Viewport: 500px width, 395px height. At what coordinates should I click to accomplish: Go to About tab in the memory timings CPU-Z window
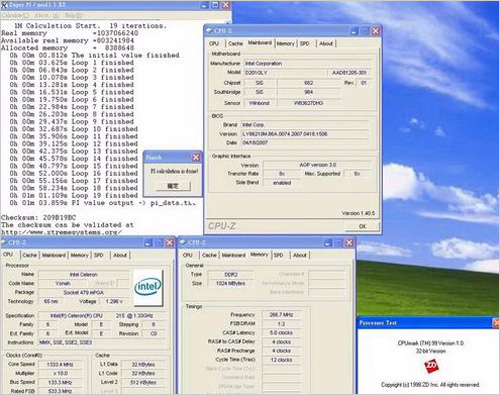(x=300, y=255)
